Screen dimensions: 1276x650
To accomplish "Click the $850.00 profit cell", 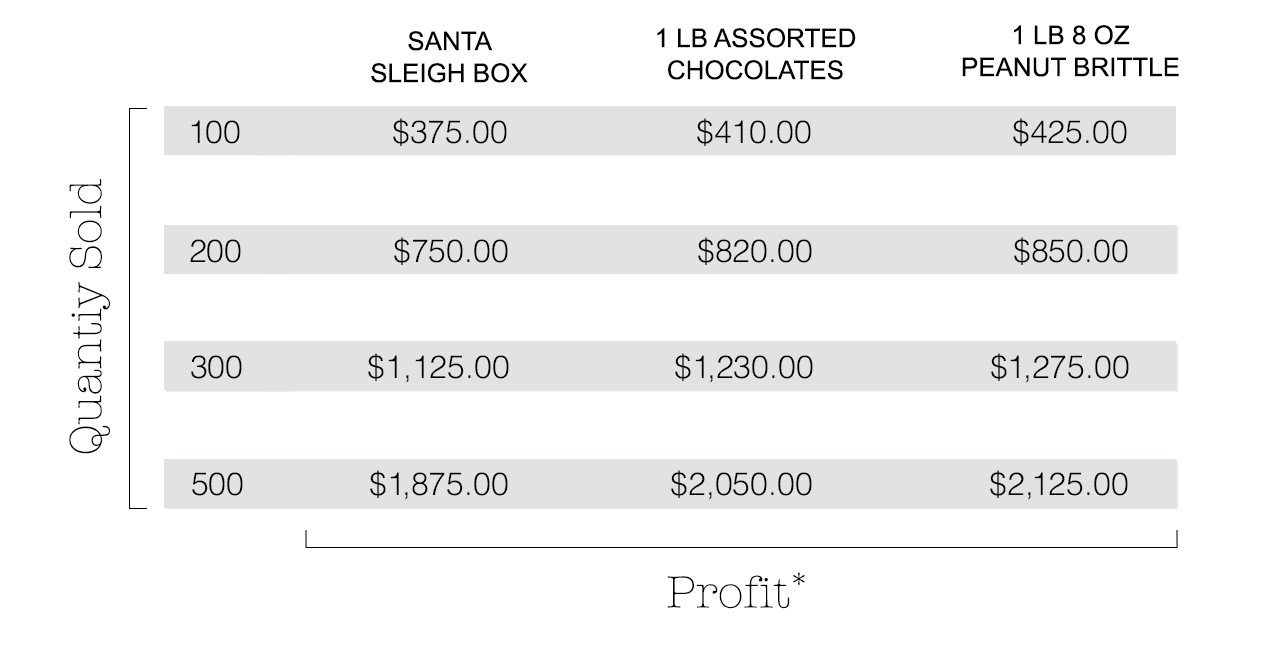I will coord(1070,251).
